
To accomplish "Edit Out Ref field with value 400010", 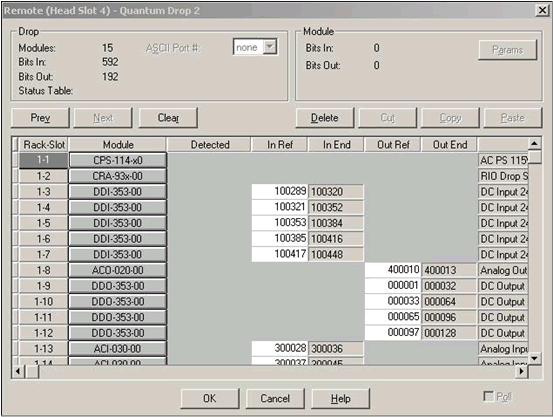I will 393,270.
